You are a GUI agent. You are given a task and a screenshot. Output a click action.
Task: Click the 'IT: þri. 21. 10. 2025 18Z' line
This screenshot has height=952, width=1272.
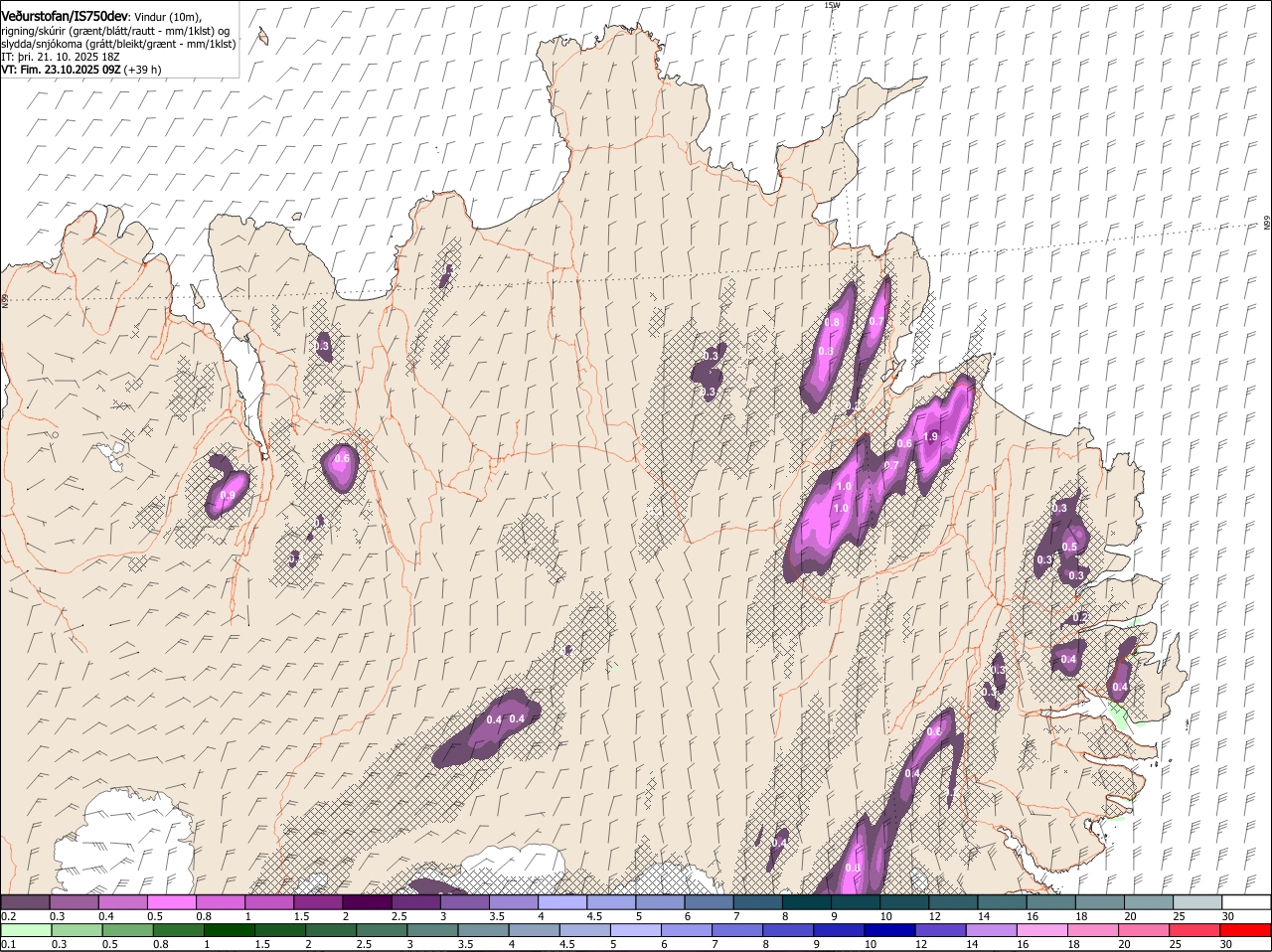coord(61,57)
